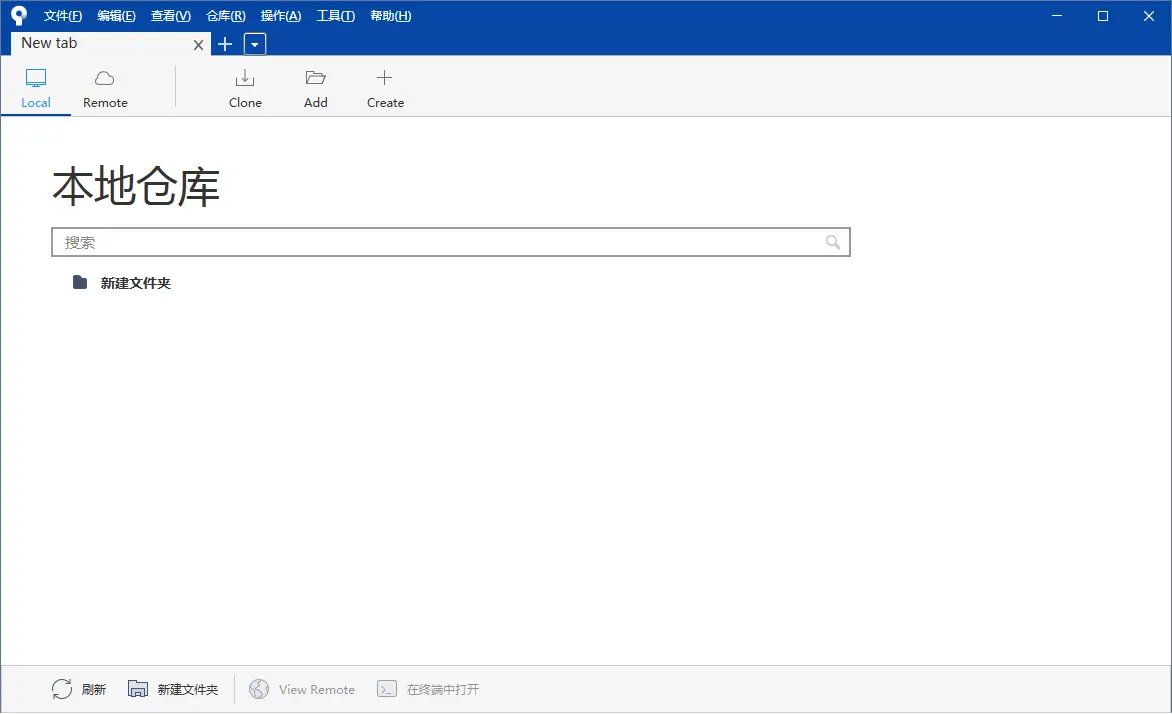Open the 查看(V) menu
The height and width of the screenshot is (714, 1172).
(170, 16)
